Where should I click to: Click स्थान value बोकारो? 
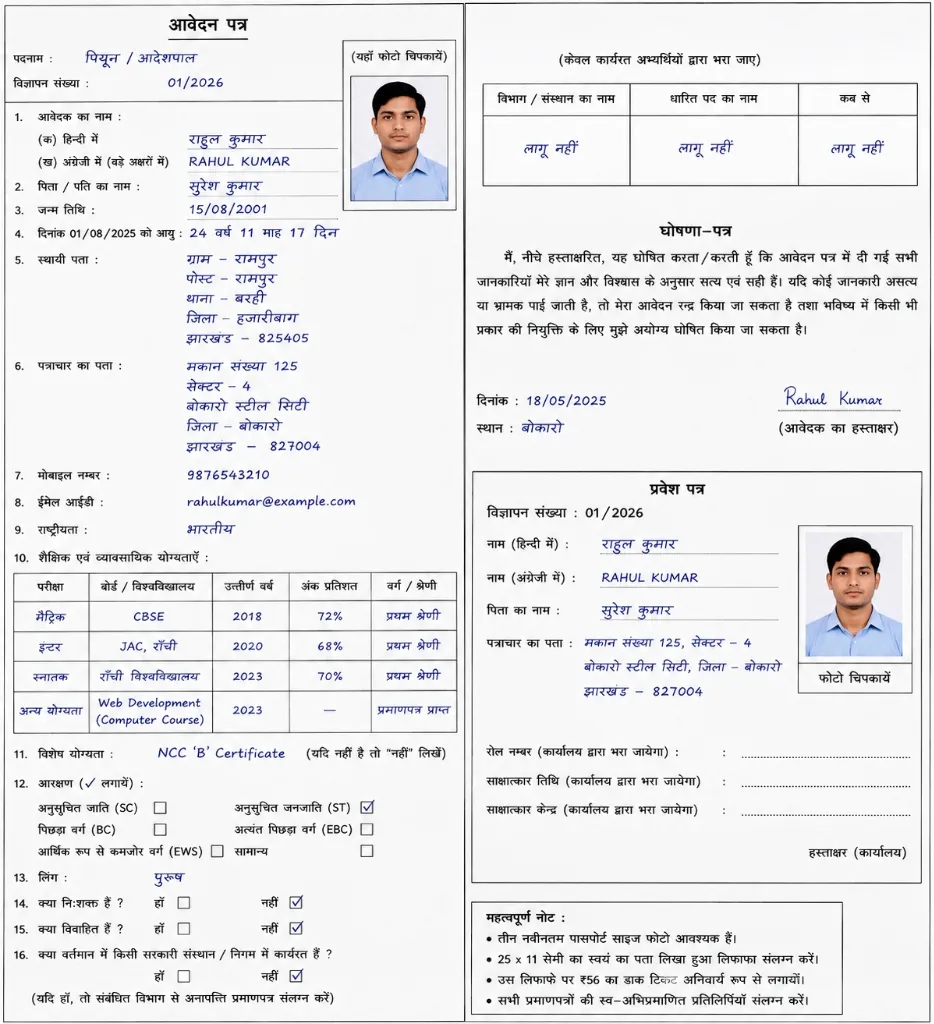[x=541, y=428]
